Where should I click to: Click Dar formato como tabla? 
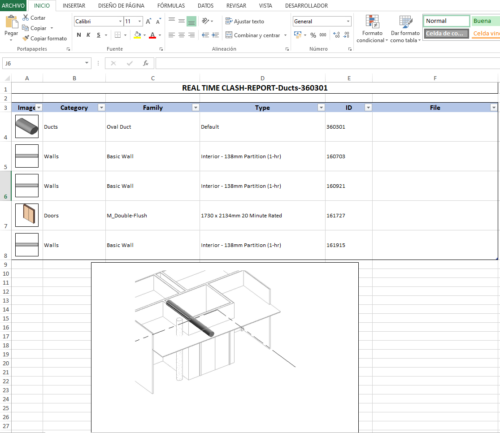pos(405,29)
